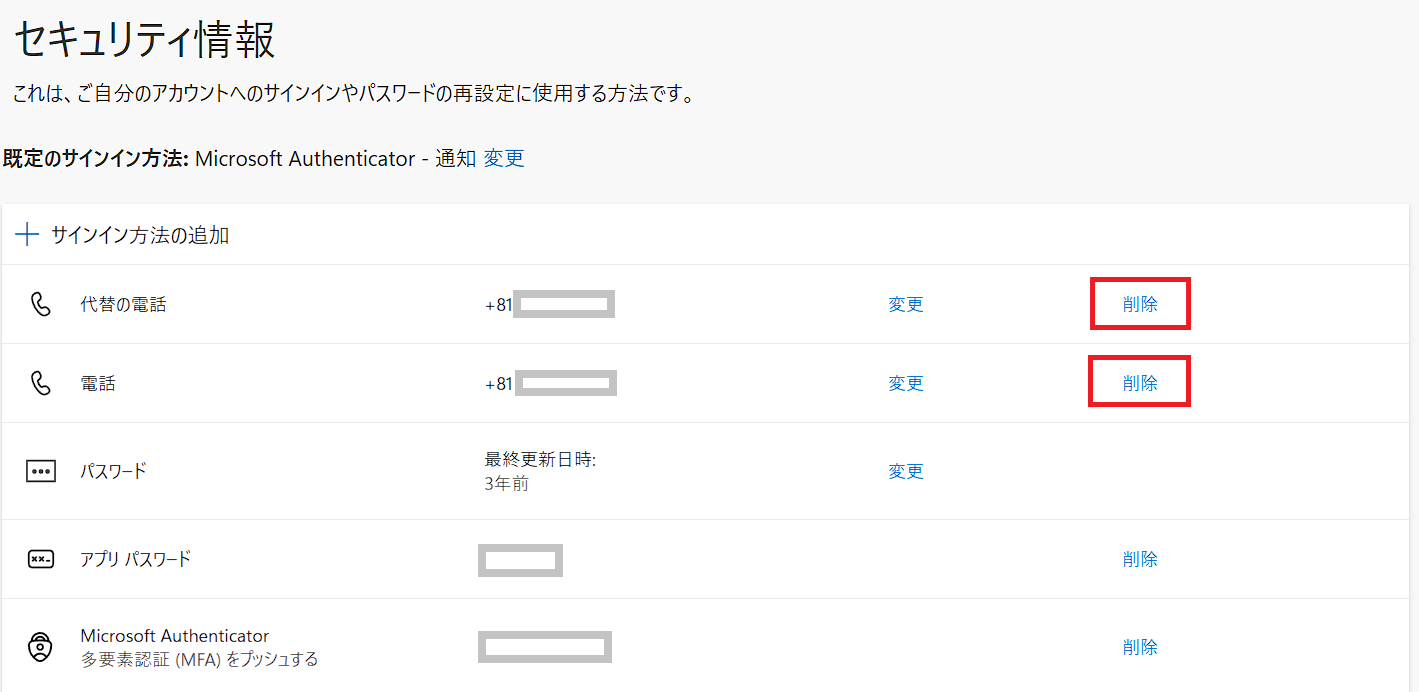Change the default sign-in method via 変更
This screenshot has width=1419, height=692.
click(504, 158)
